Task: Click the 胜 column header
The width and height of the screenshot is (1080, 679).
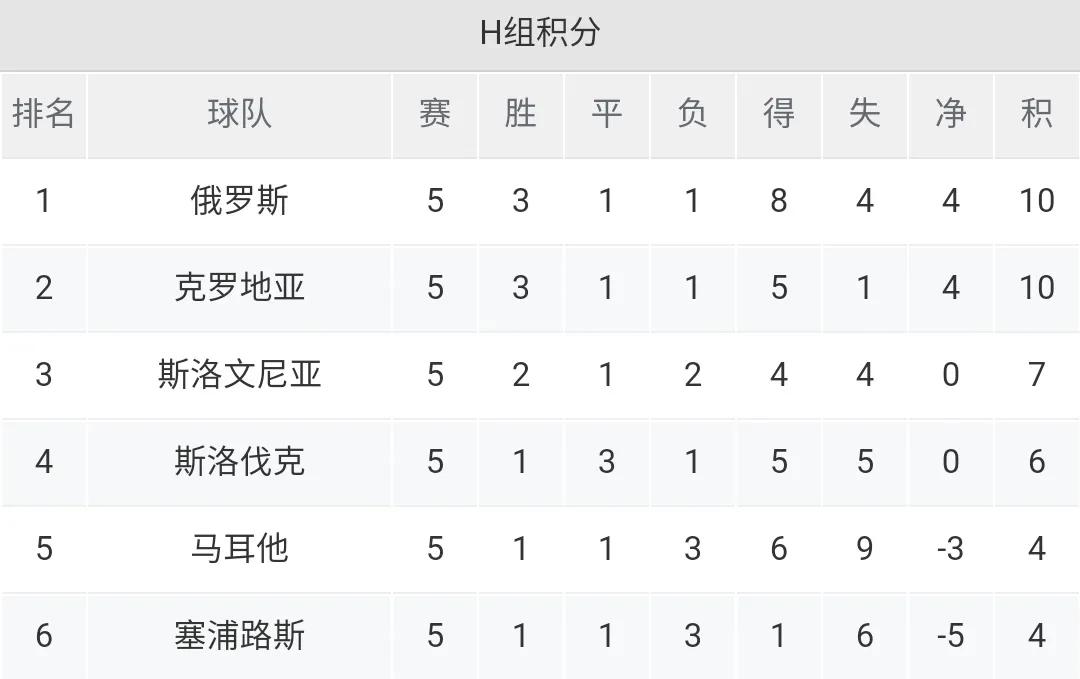Action: point(520,114)
